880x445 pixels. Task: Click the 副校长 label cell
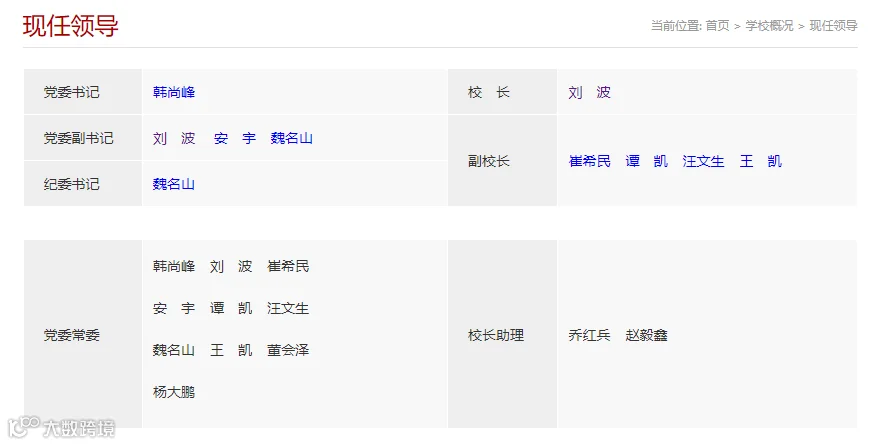pyautogui.click(x=502, y=161)
